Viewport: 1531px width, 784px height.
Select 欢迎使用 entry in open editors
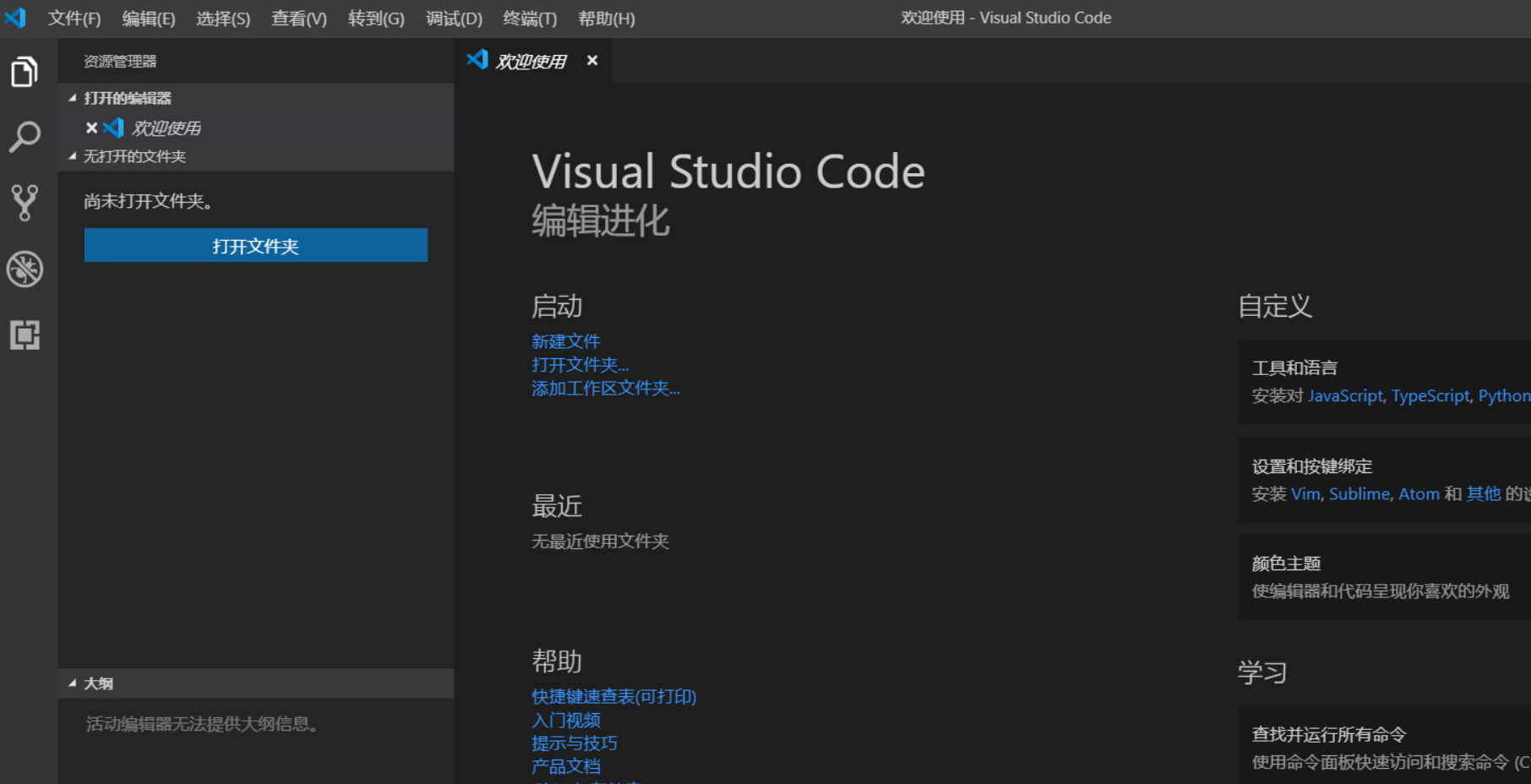tap(256, 128)
